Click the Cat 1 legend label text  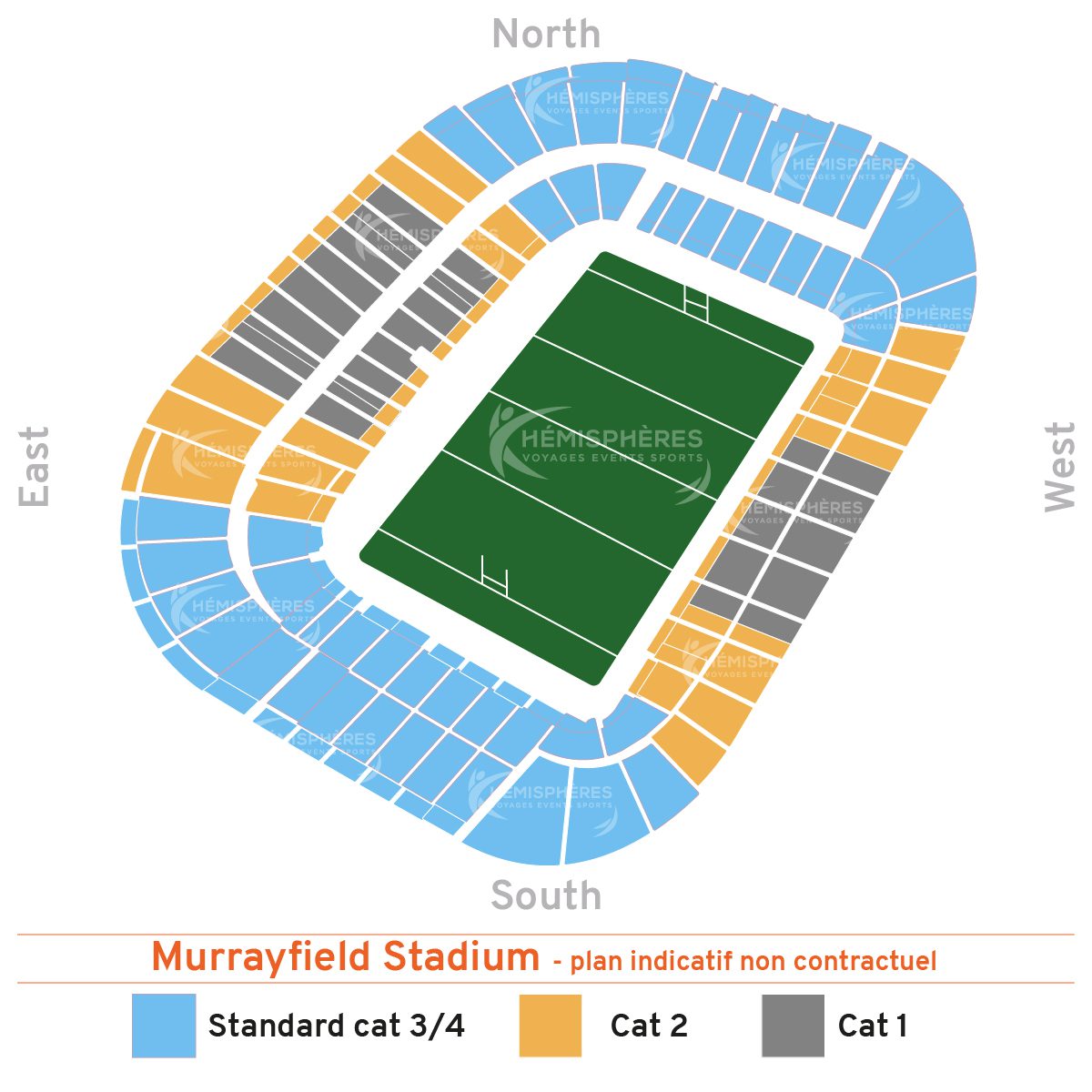point(873,1026)
